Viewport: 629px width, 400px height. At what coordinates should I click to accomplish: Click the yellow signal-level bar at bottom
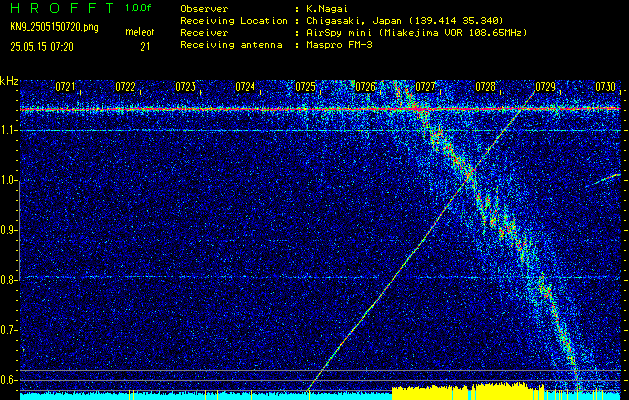click(467, 391)
